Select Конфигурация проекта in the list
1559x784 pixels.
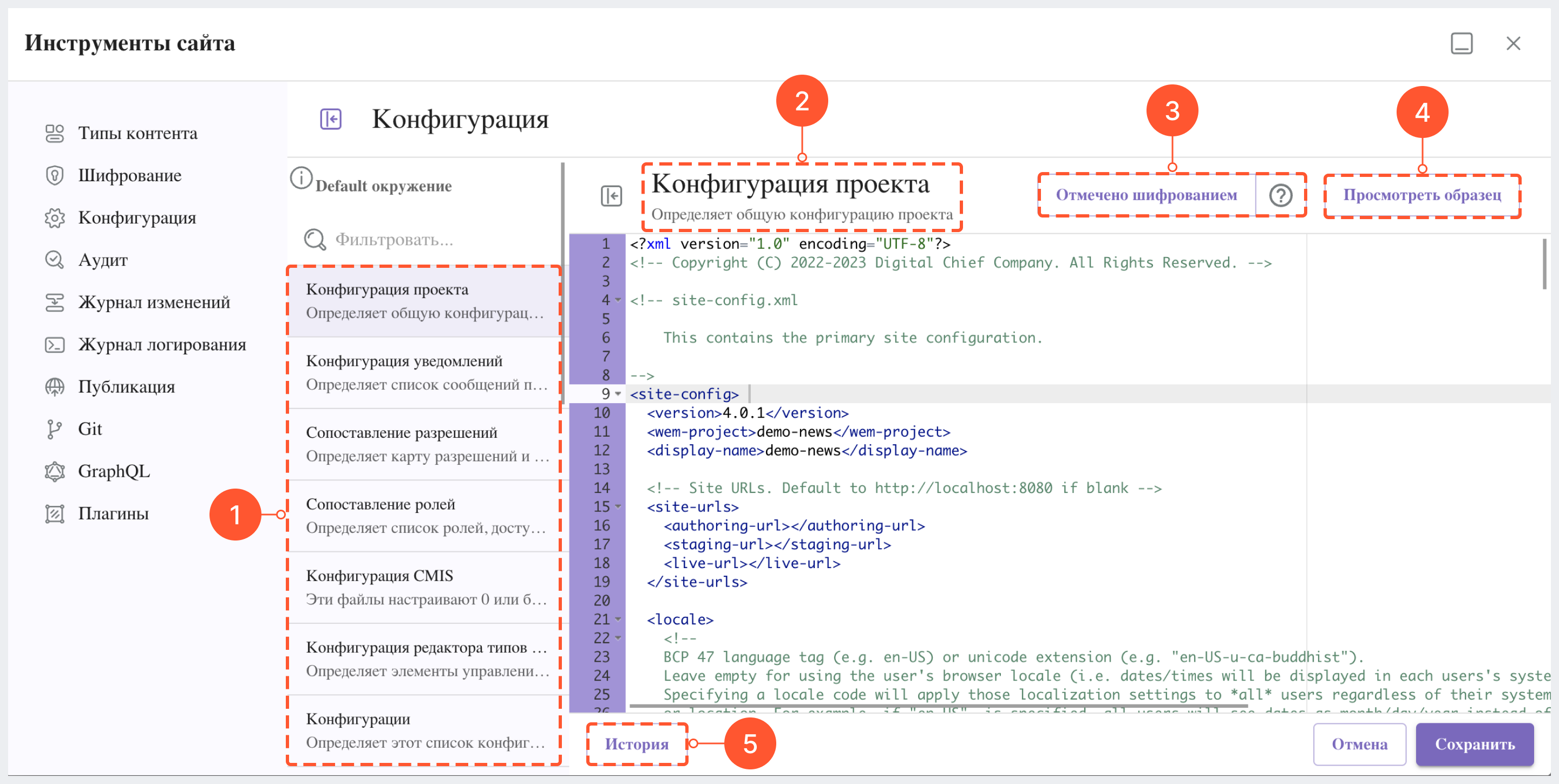pyautogui.click(x=424, y=301)
